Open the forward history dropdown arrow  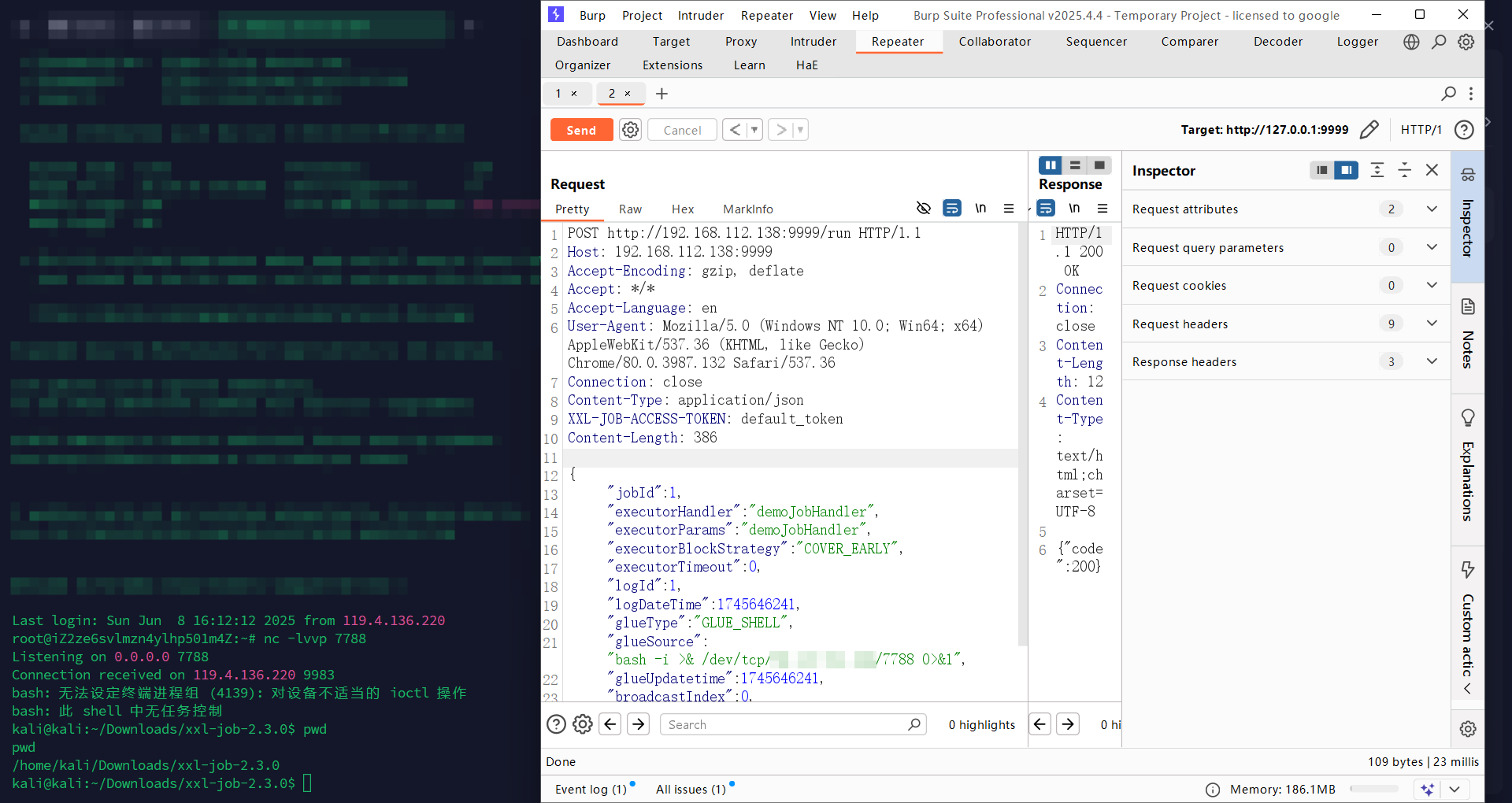pyautogui.click(x=800, y=130)
